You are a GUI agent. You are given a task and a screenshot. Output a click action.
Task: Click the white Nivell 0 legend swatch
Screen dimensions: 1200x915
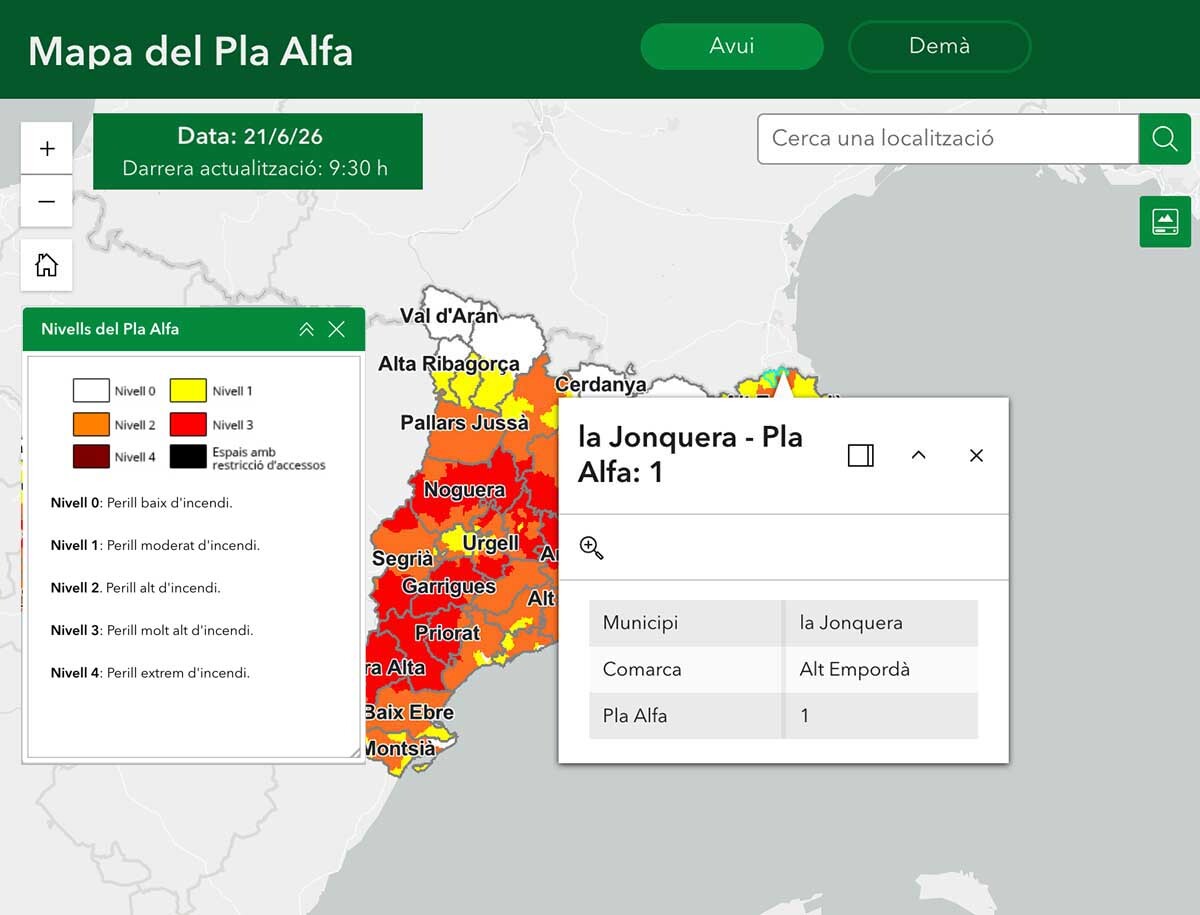tap(91, 391)
